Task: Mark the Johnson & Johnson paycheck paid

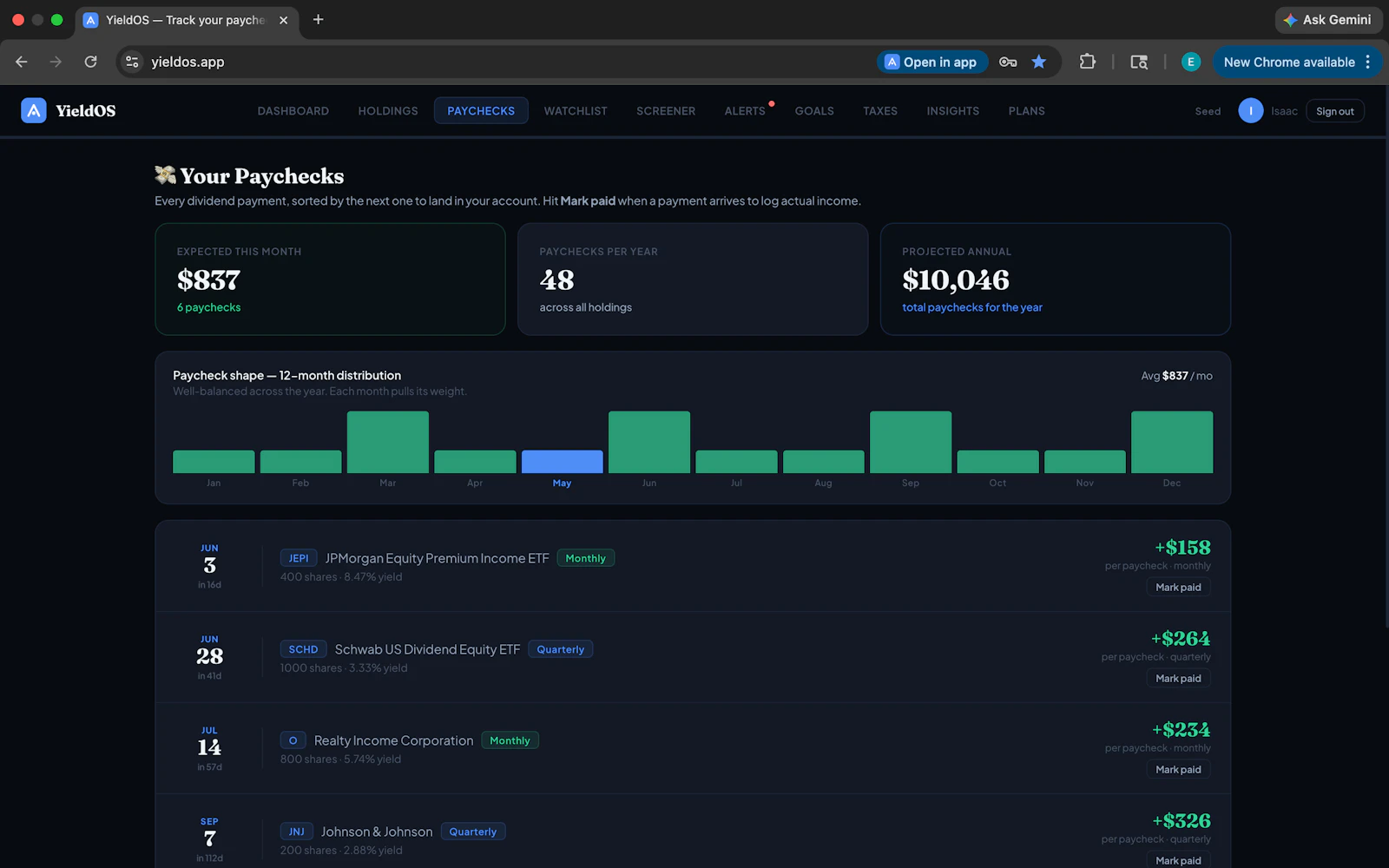Action: [1178, 859]
